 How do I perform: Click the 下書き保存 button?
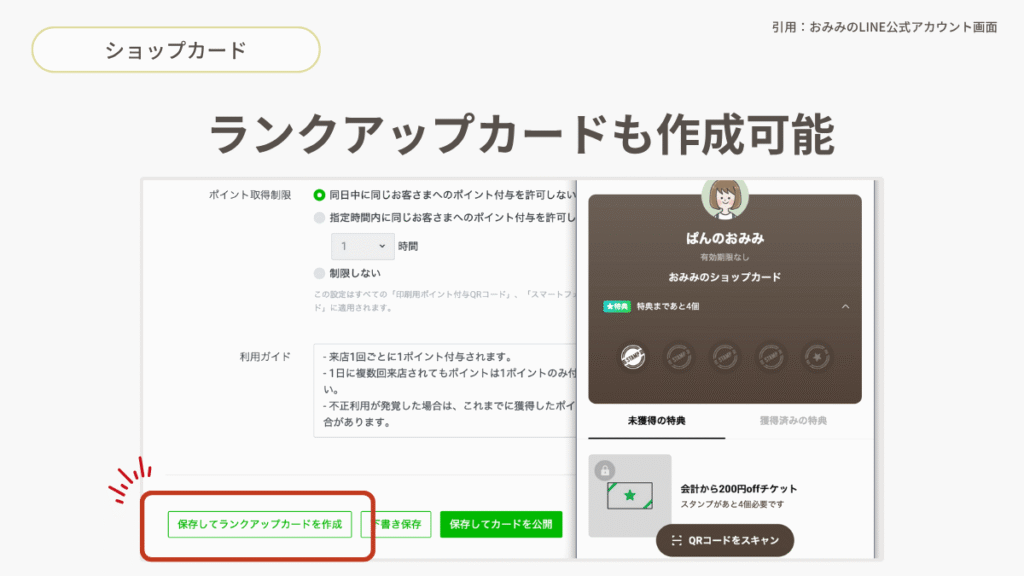tap(397, 524)
